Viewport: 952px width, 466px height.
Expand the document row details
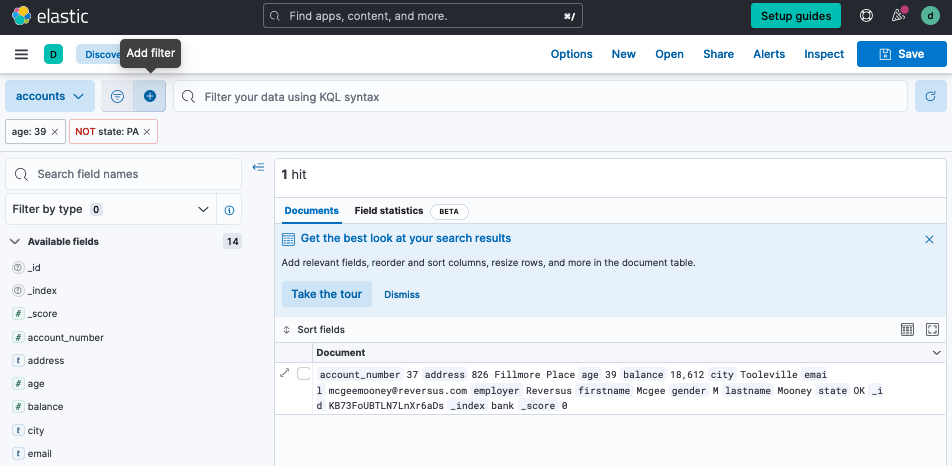coord(285,373)
